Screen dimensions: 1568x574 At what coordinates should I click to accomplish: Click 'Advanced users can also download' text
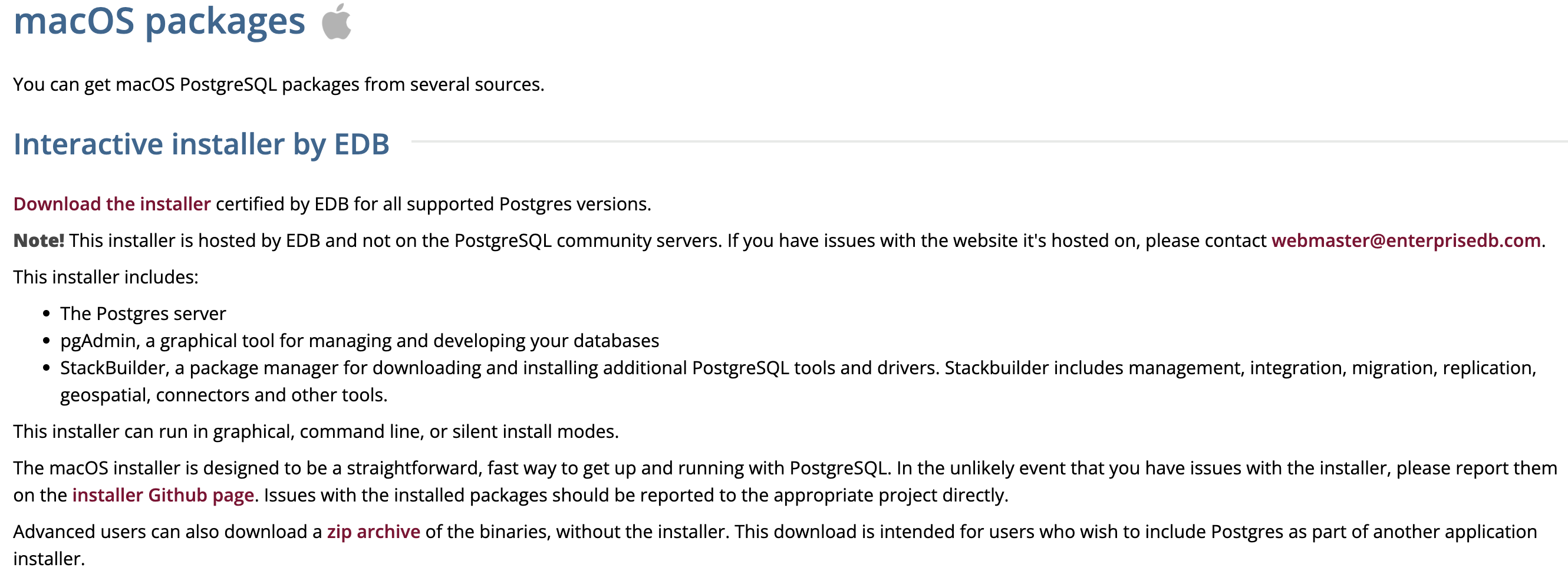click(x=775, y=545)
